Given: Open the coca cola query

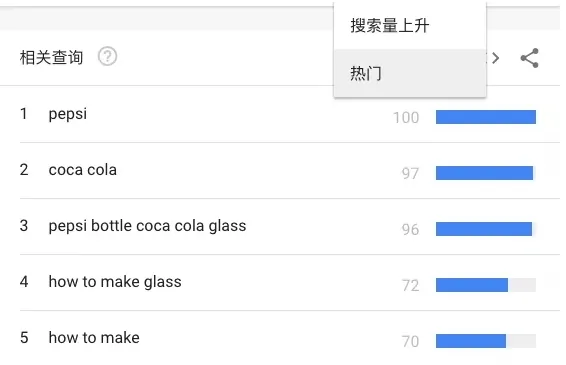Looking at the screenshot, I should 83,170.
